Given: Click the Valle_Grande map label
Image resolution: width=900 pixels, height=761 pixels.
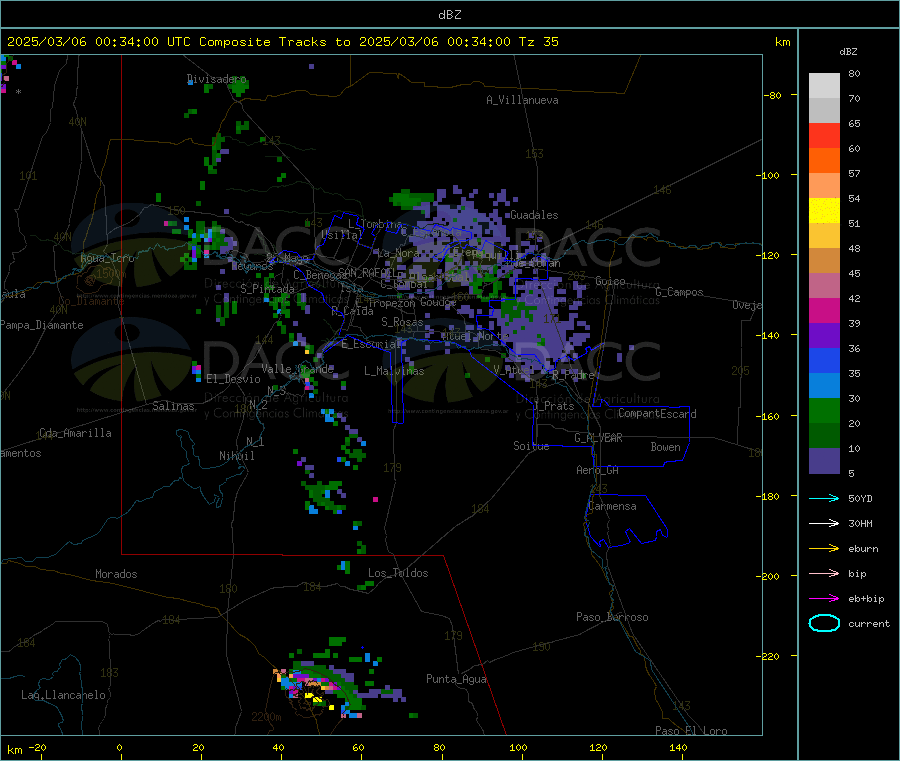Looking at the screenshot, I should pyautogui.click(x=297, y=368).
